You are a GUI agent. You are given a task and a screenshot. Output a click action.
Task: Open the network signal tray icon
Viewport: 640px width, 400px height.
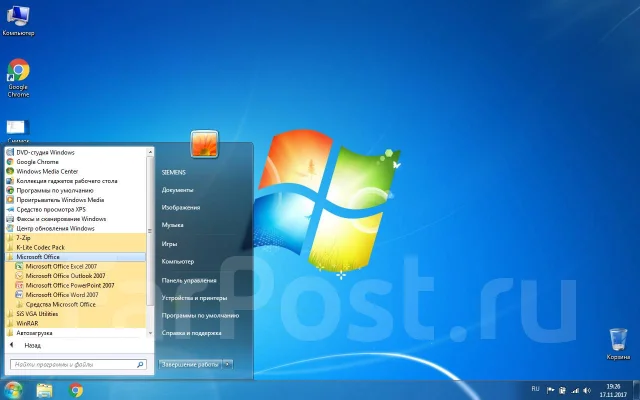click(x=575, y=391)
